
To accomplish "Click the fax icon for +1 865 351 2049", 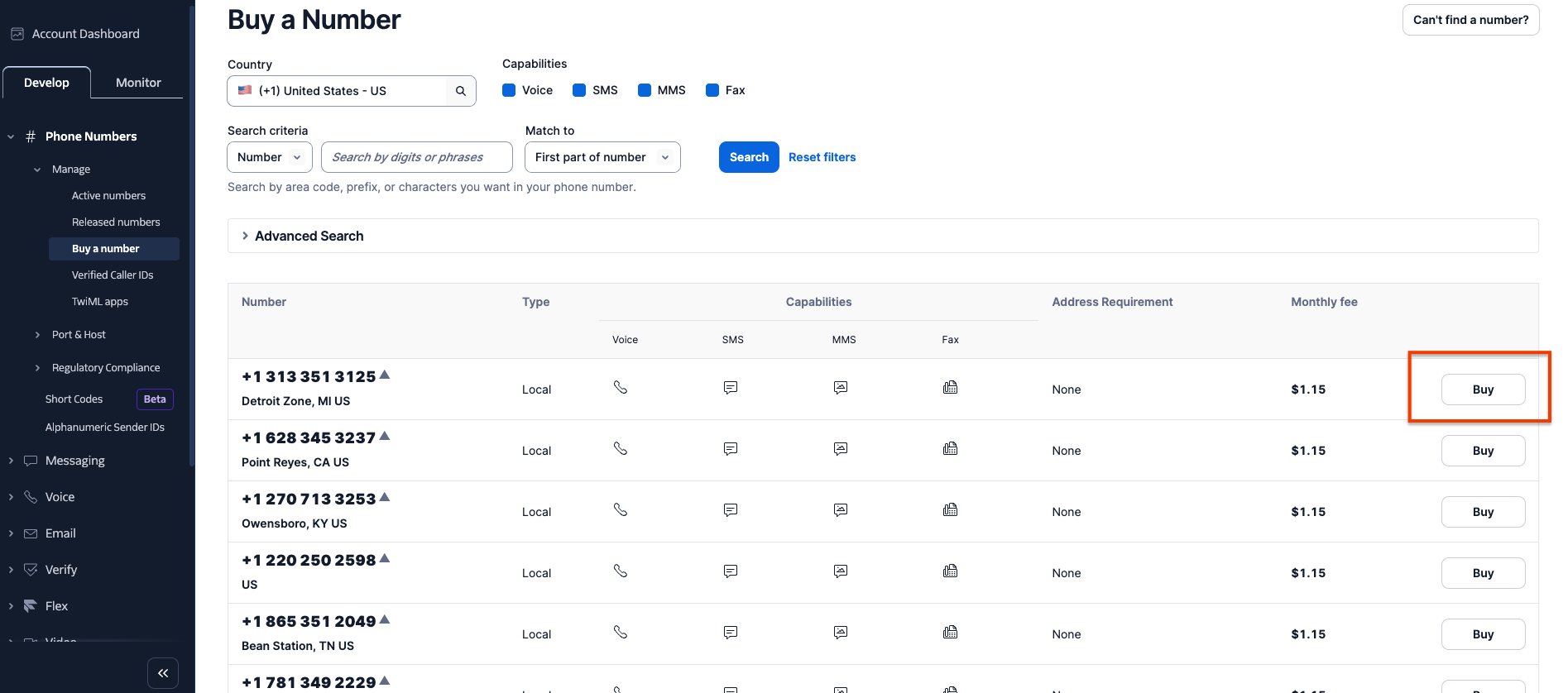I will coord(951,632).
